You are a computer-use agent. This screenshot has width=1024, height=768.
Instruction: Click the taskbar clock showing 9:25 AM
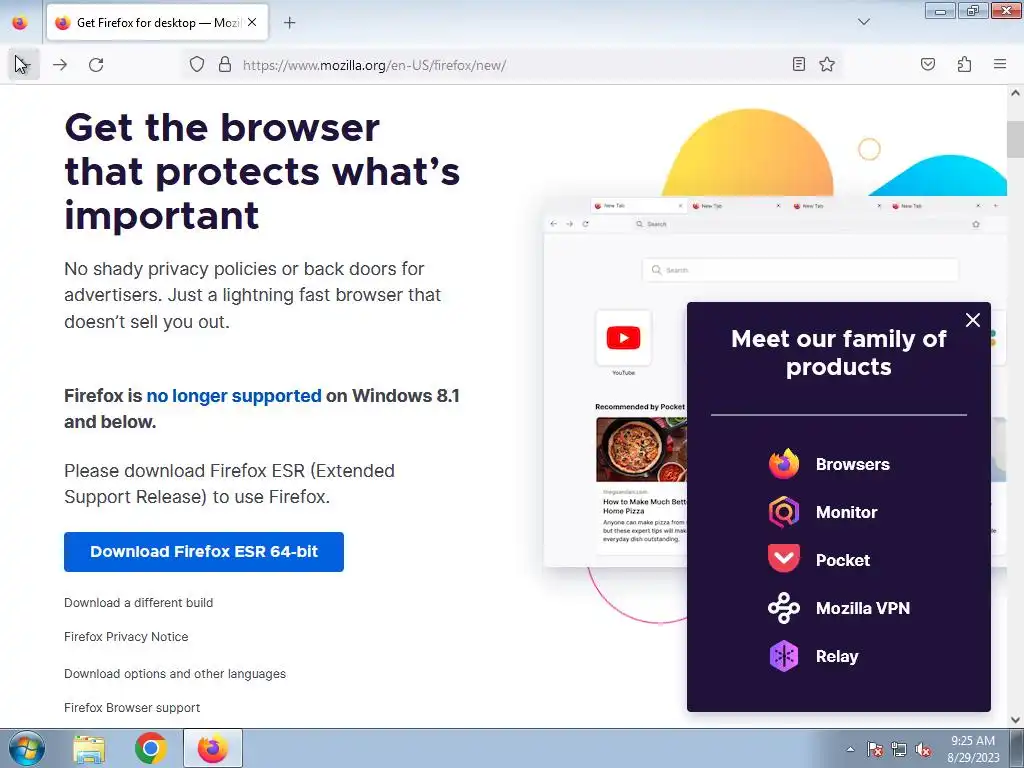[x=973, y=749]
